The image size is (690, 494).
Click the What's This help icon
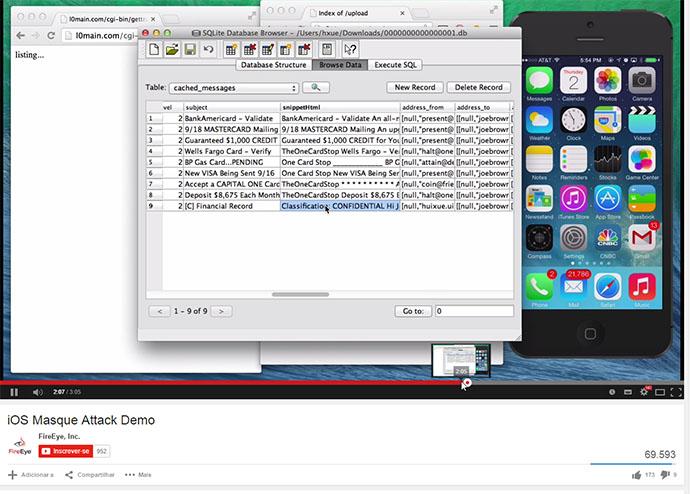point(350,49)
